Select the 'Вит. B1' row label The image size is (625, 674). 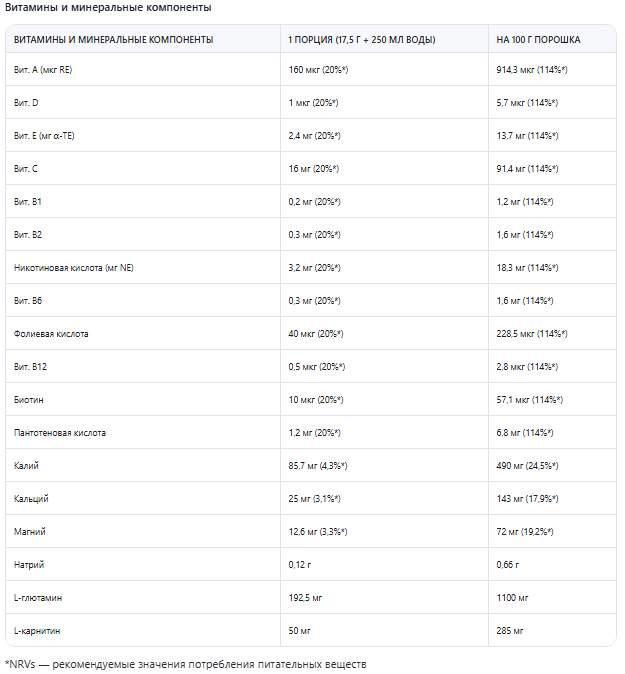click(x=28, y=202)
